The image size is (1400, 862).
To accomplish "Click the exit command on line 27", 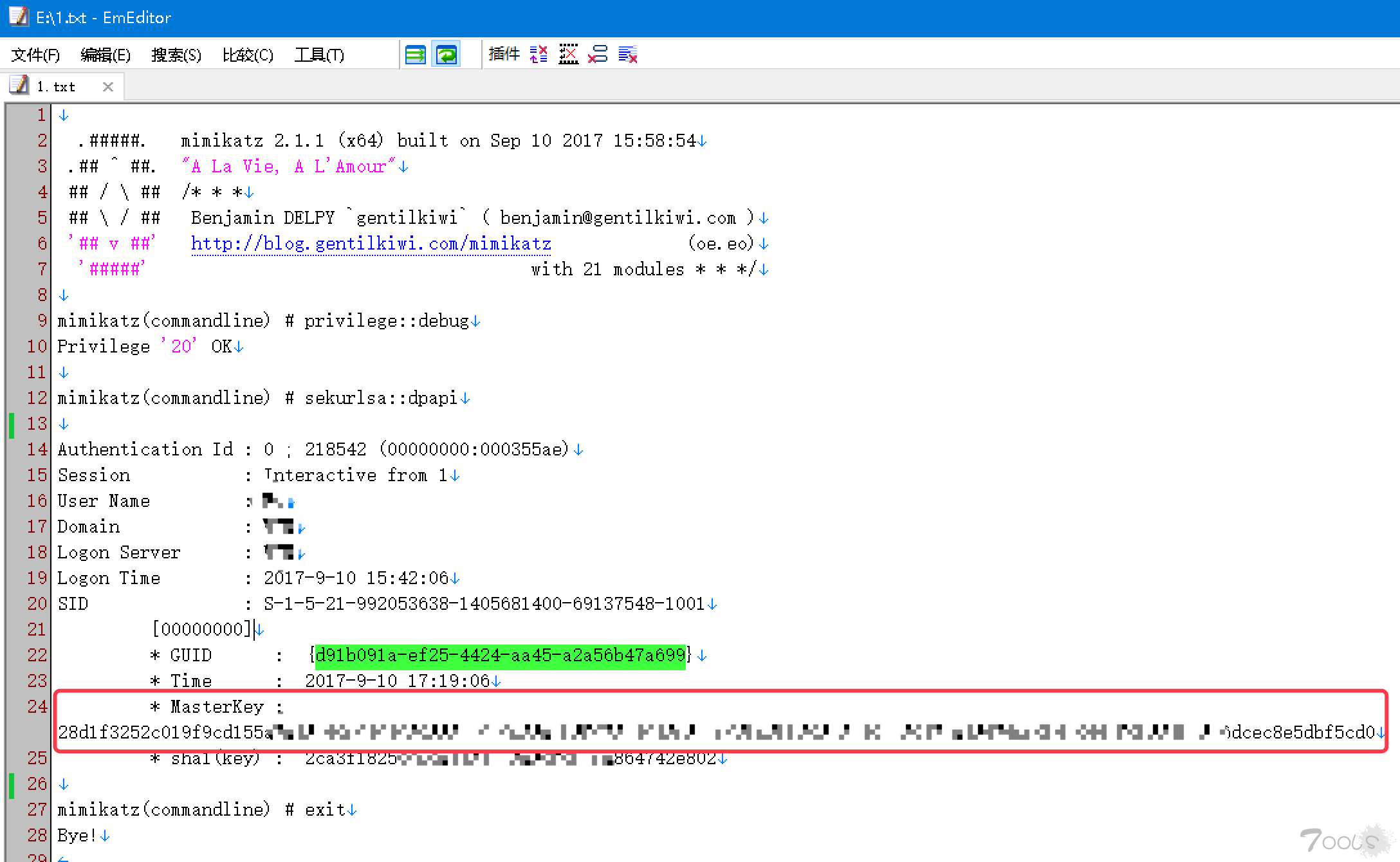I will (x=325, y=810).
